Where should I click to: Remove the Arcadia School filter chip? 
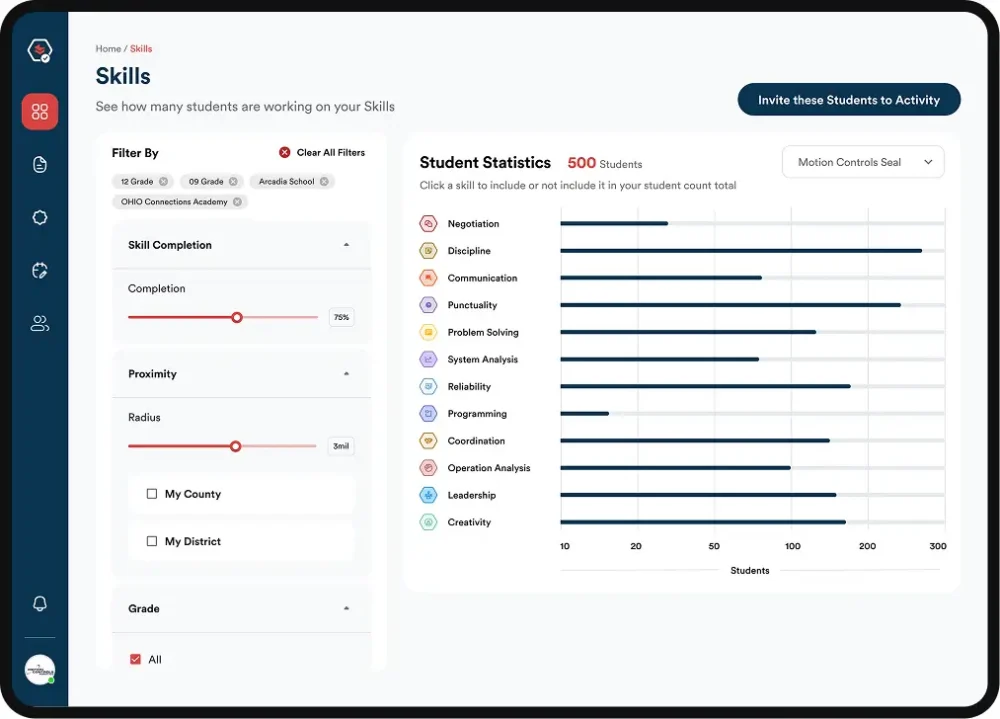(x=324, y=182)
